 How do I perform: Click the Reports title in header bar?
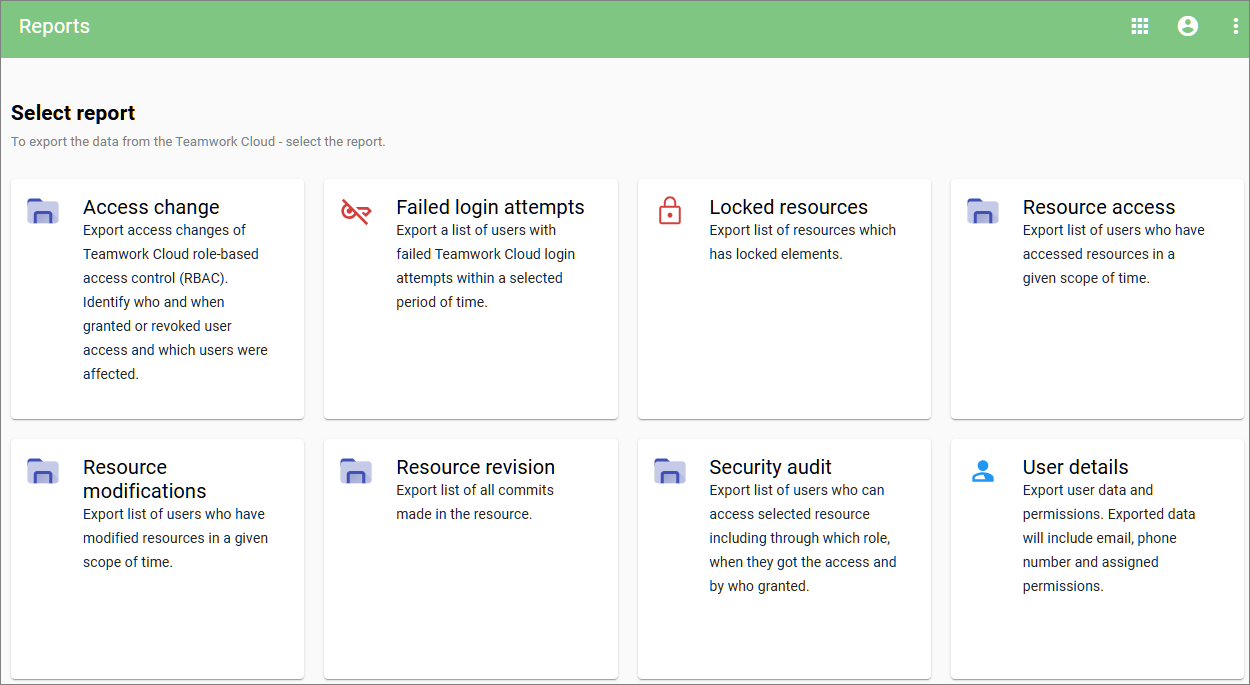(54, 27)
